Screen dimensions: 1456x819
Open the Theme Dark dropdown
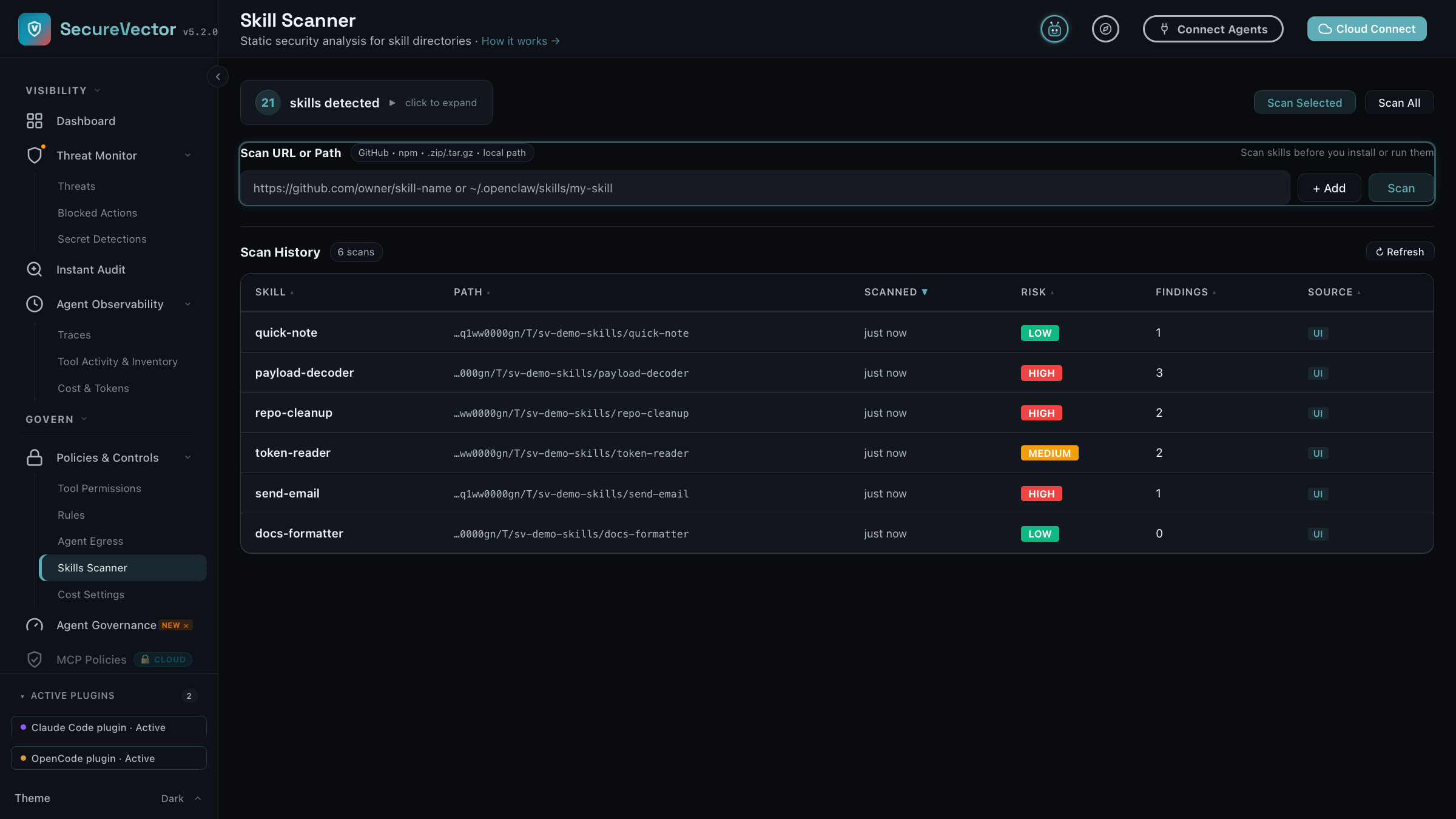coord(181,798)
